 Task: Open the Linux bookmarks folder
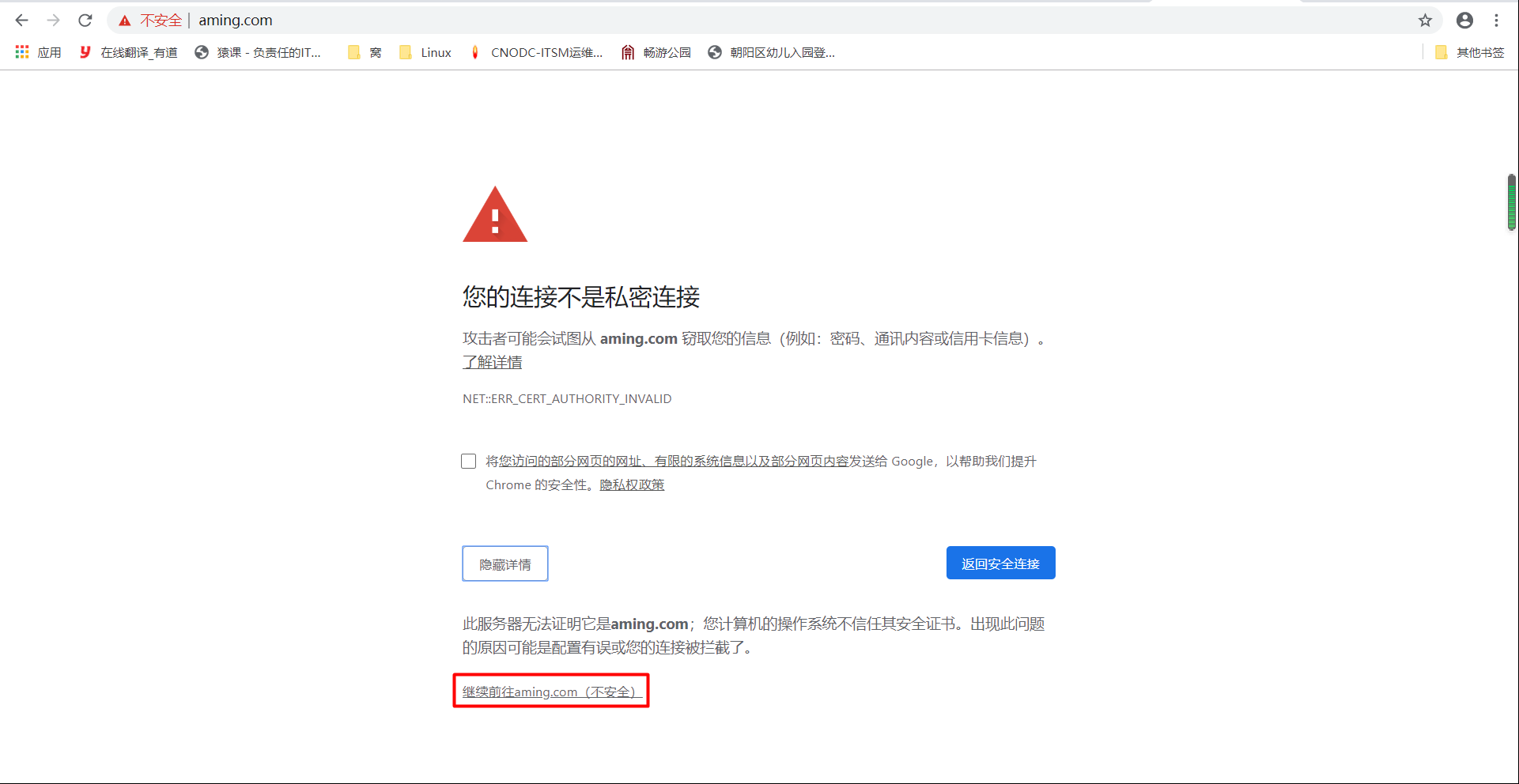pos(425,52)
